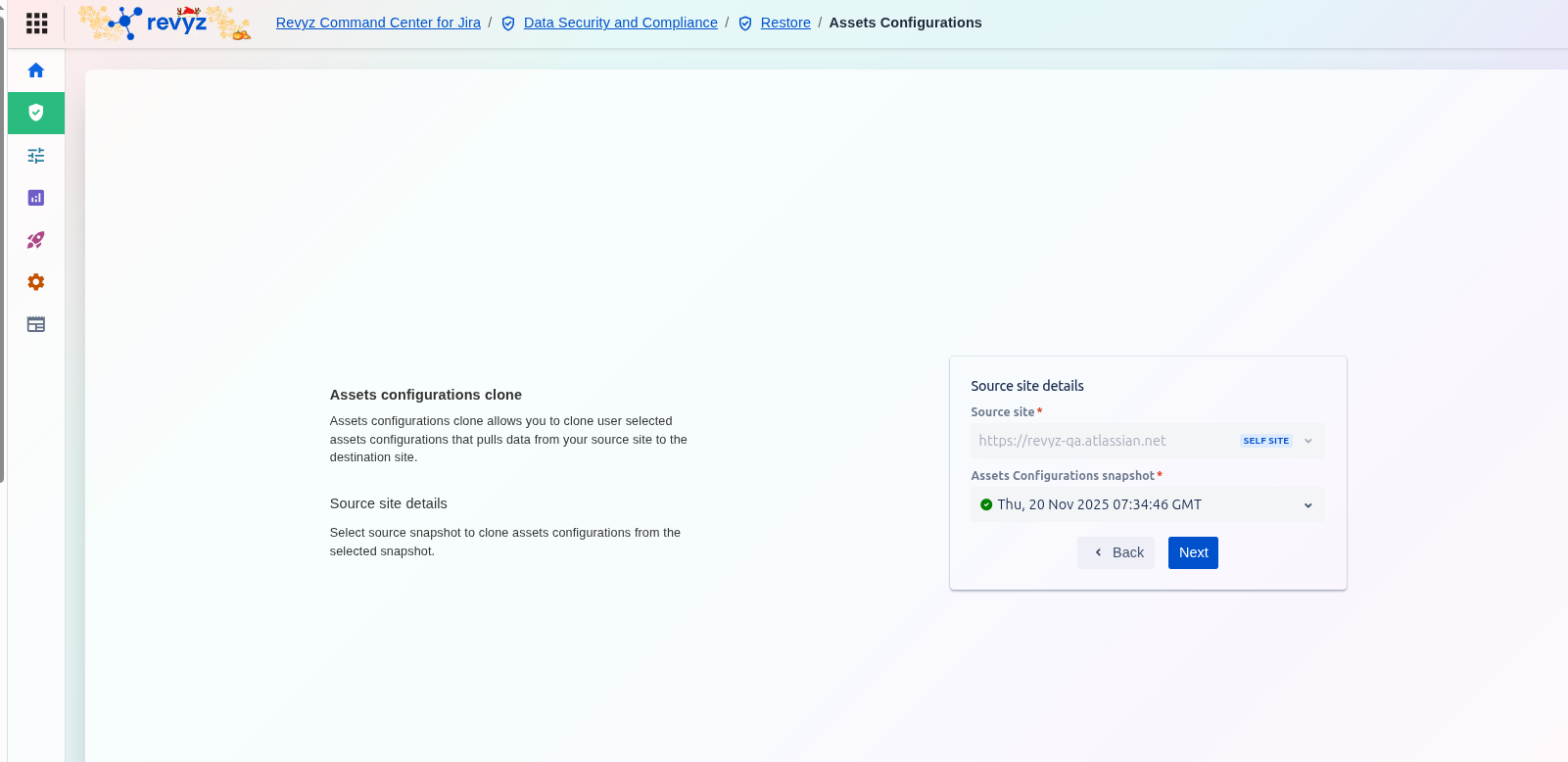
Task: Click the SELF SITE badge
Action: [1265, 441]
